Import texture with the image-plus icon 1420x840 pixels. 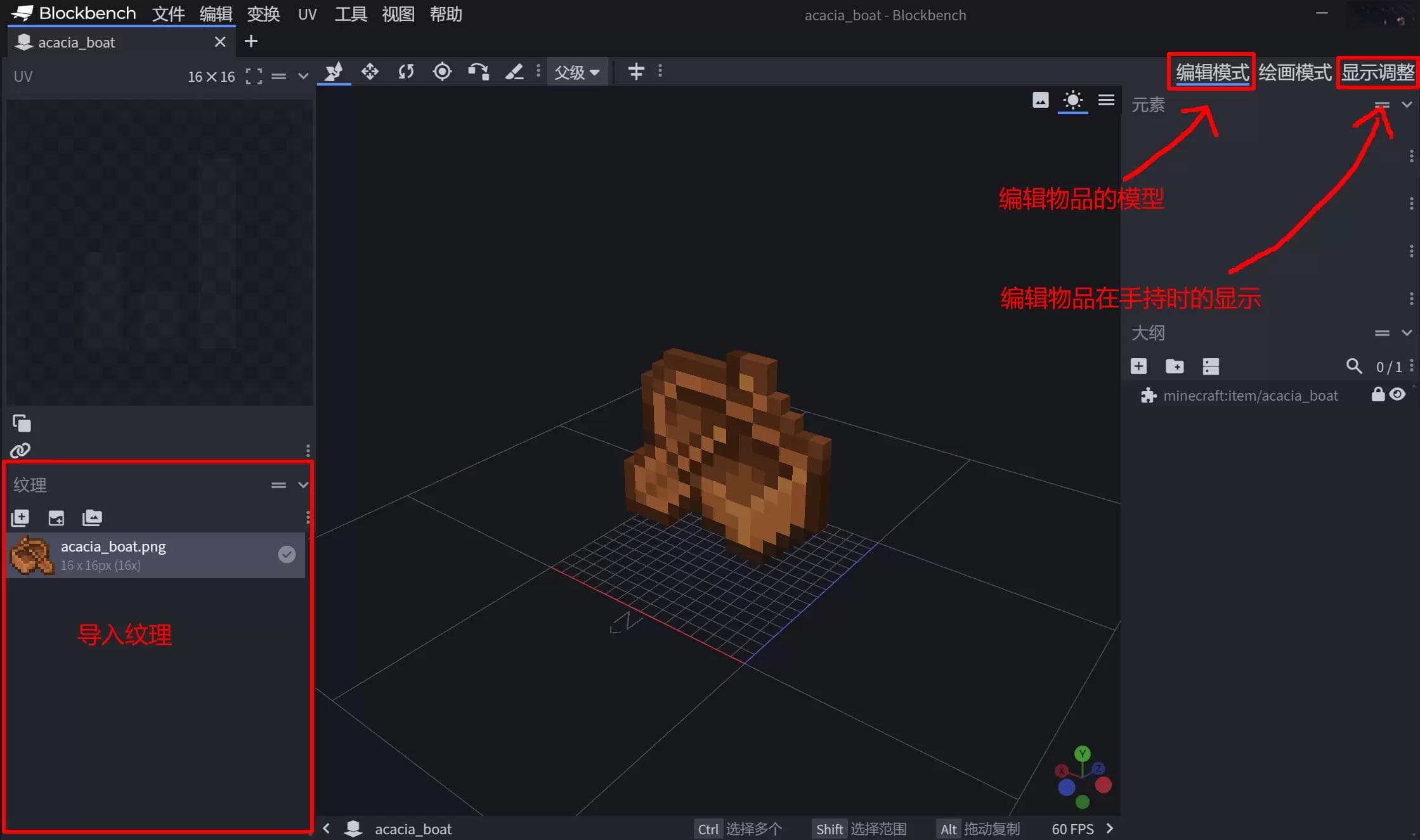point(56,518)
